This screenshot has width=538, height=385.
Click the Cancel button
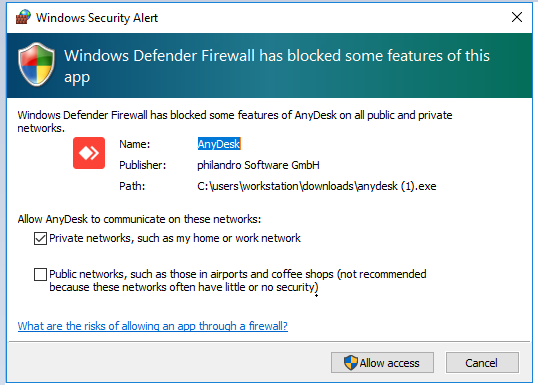click(x=482, y=363)
